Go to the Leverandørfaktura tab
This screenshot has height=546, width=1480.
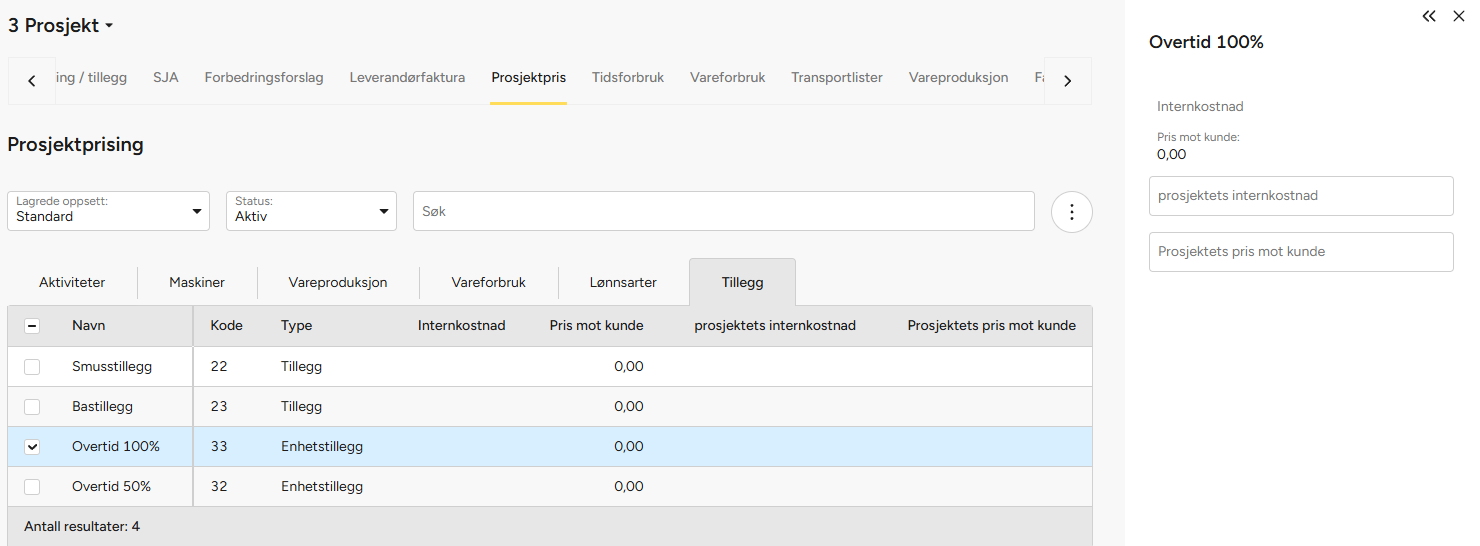point(407,77)
